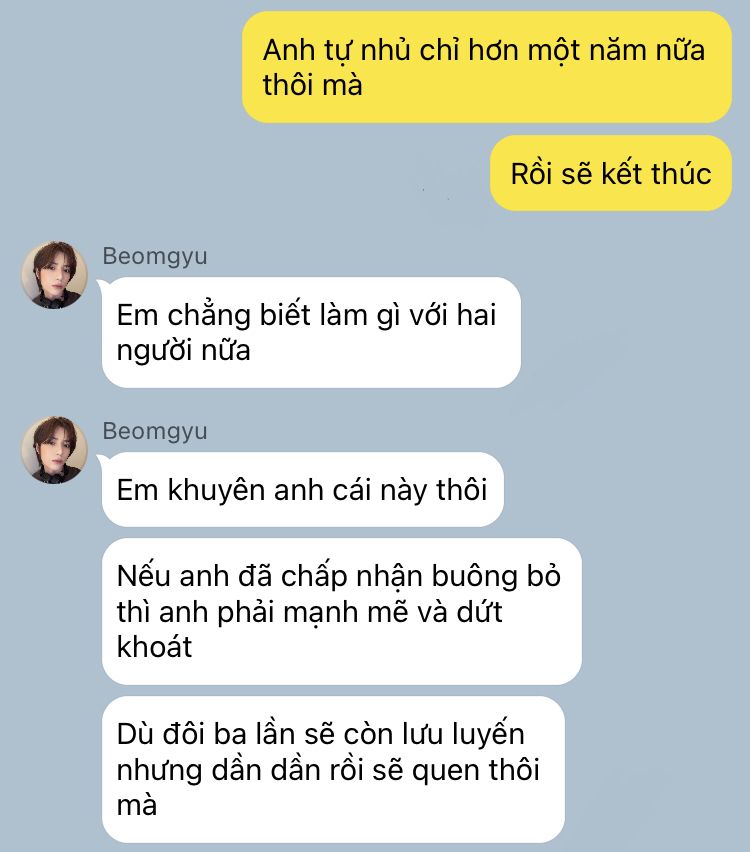Tap Beomgyu's profile photo next to 'Em khuyên anh'

tap(54, 450)
